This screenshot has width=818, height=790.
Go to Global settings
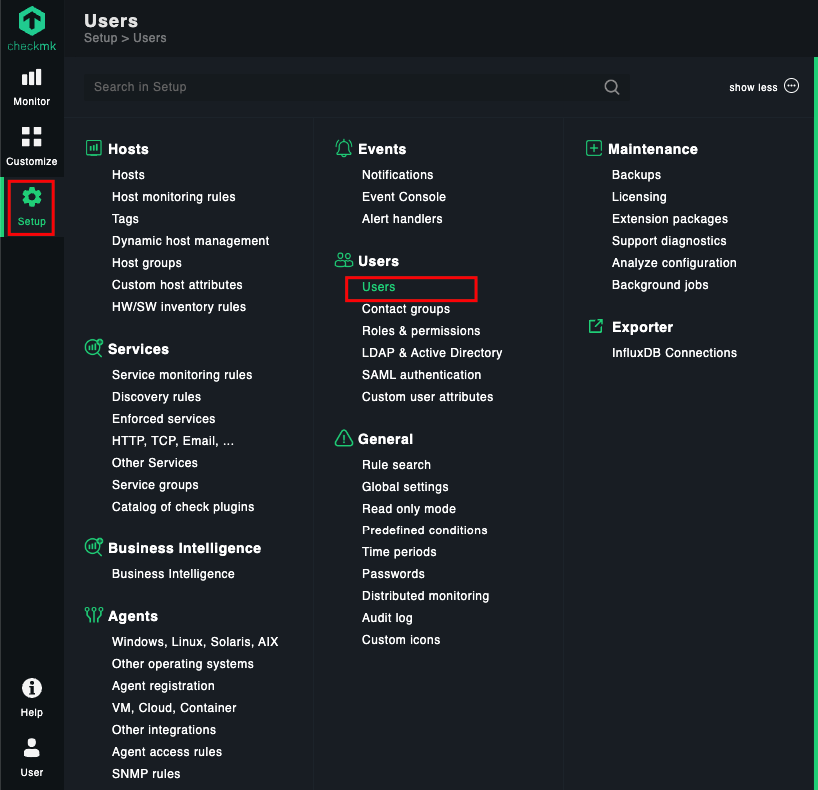[x=405, y=487]
